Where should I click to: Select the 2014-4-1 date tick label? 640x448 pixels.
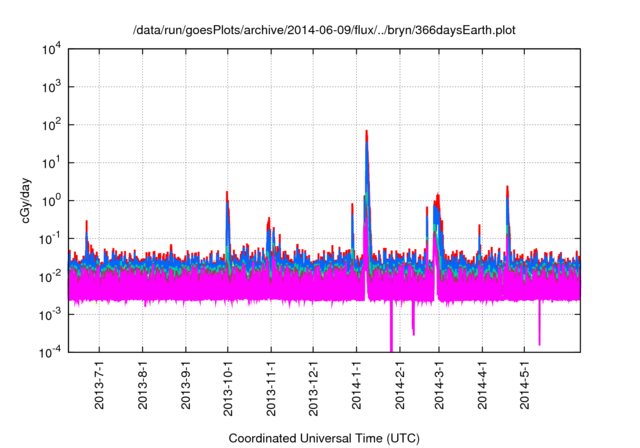click(x=481, y=388)
